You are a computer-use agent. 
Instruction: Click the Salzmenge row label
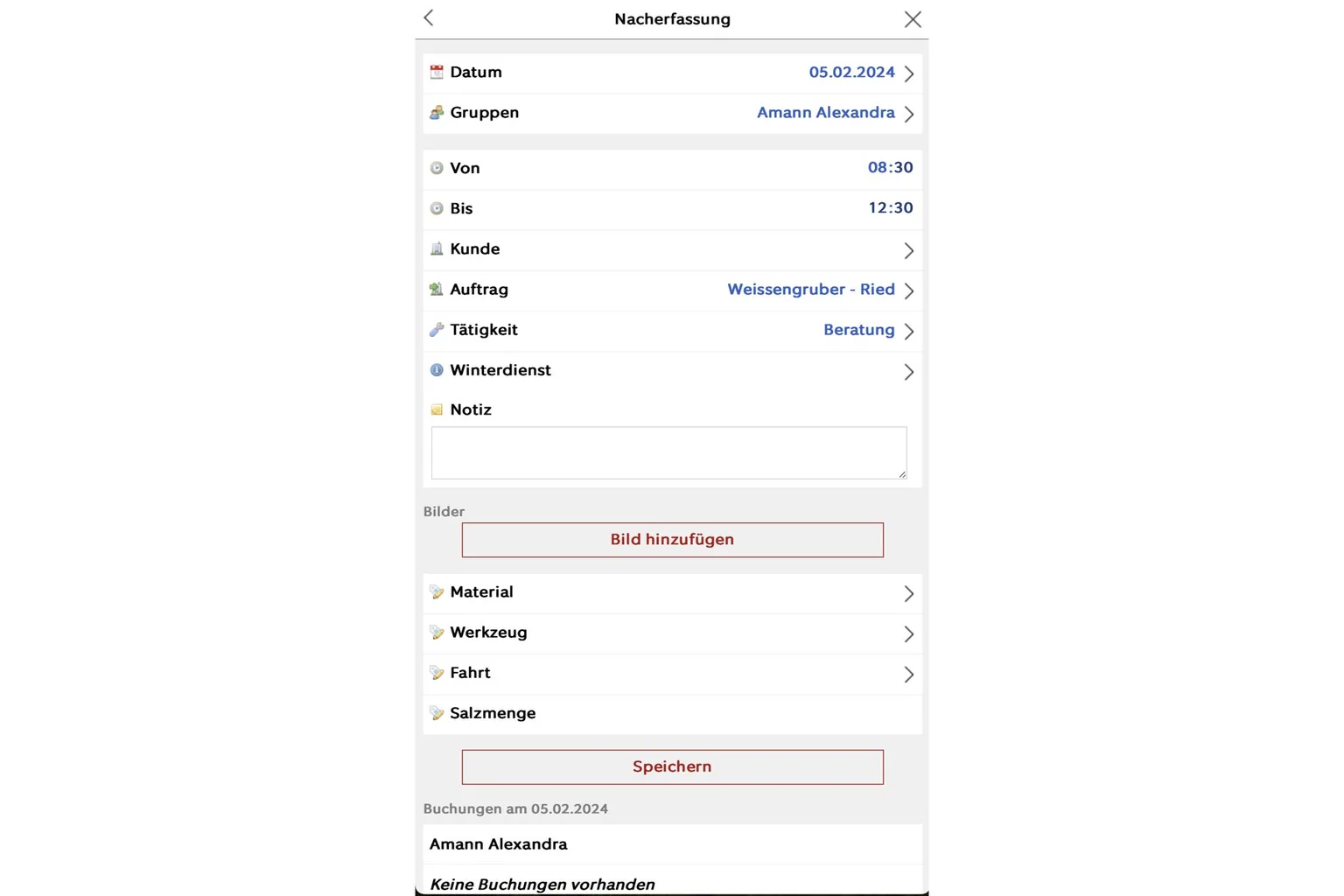point(493,713)
